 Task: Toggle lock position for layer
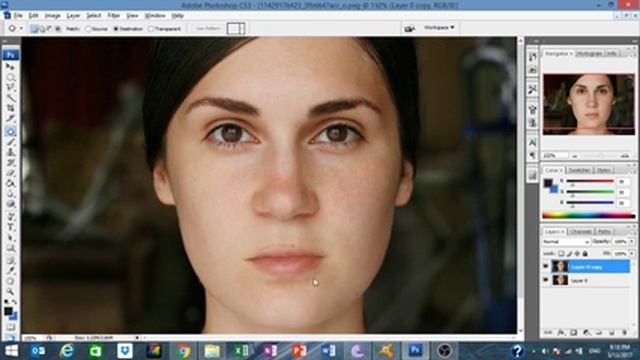tap(577, 254)
